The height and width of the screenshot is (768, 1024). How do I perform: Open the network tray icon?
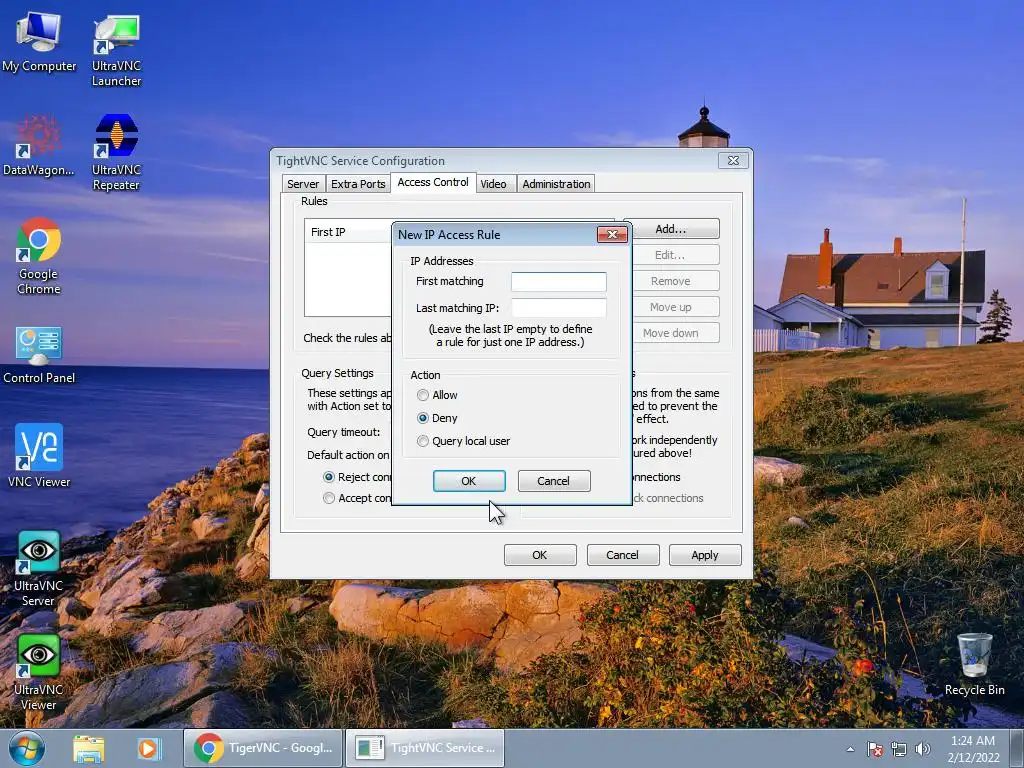tap(899, 749)
